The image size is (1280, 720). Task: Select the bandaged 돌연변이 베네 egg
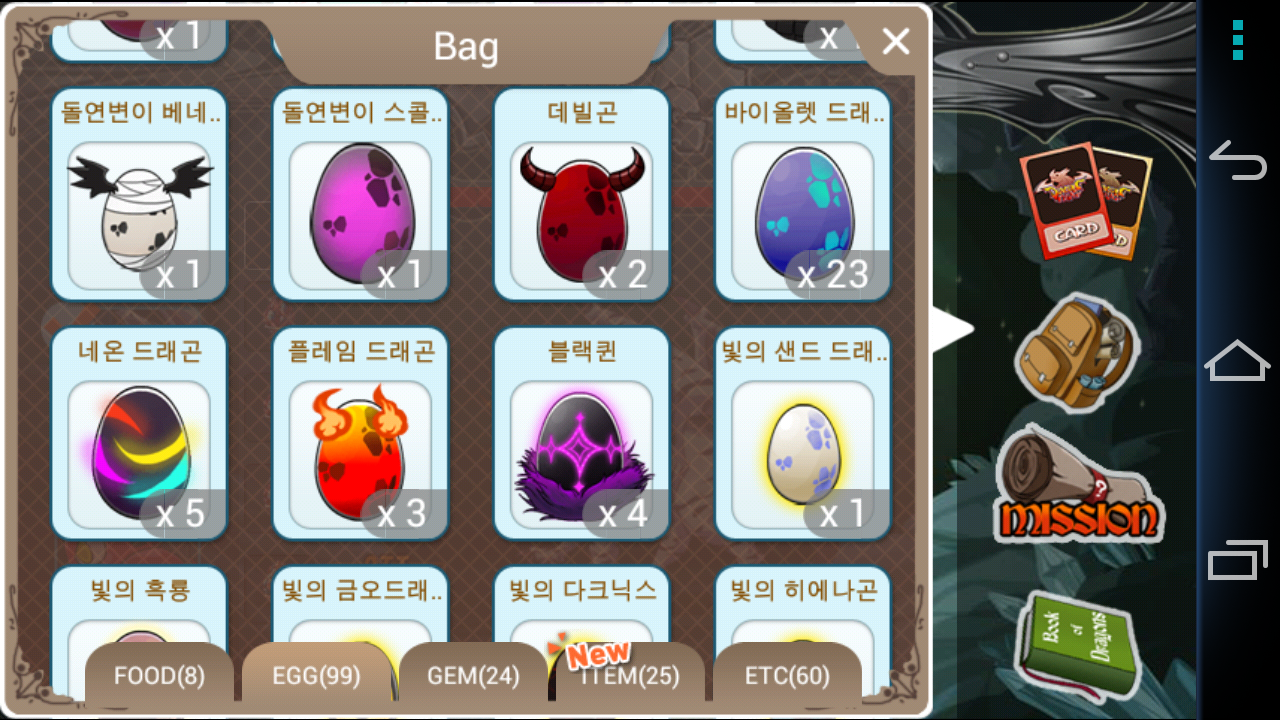click(x=140, y=195)
